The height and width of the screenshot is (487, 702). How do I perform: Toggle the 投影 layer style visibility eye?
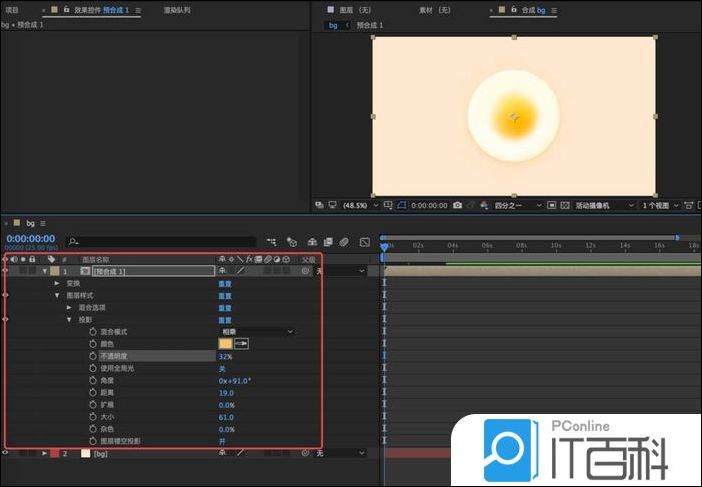(6, 320)
